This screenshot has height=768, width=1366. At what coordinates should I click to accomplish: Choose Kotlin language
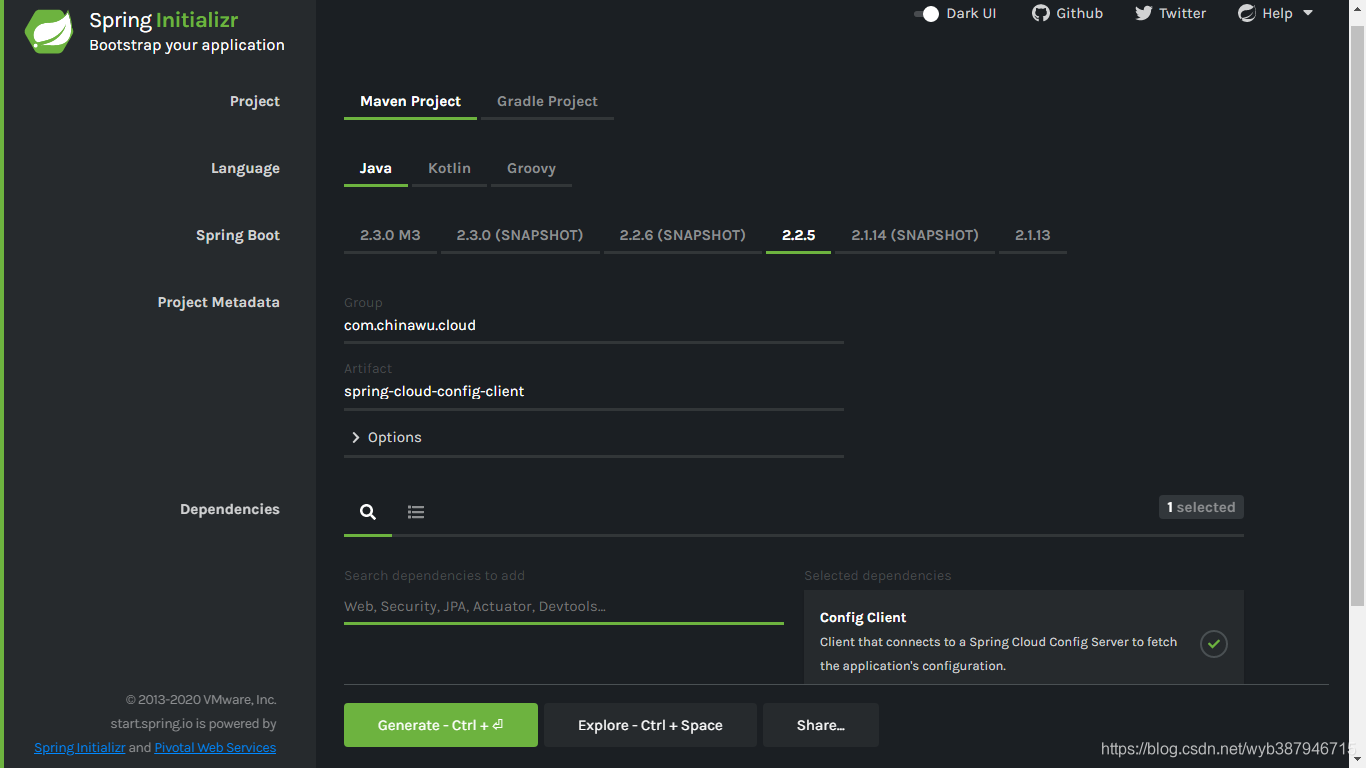[x=449, y=168]
